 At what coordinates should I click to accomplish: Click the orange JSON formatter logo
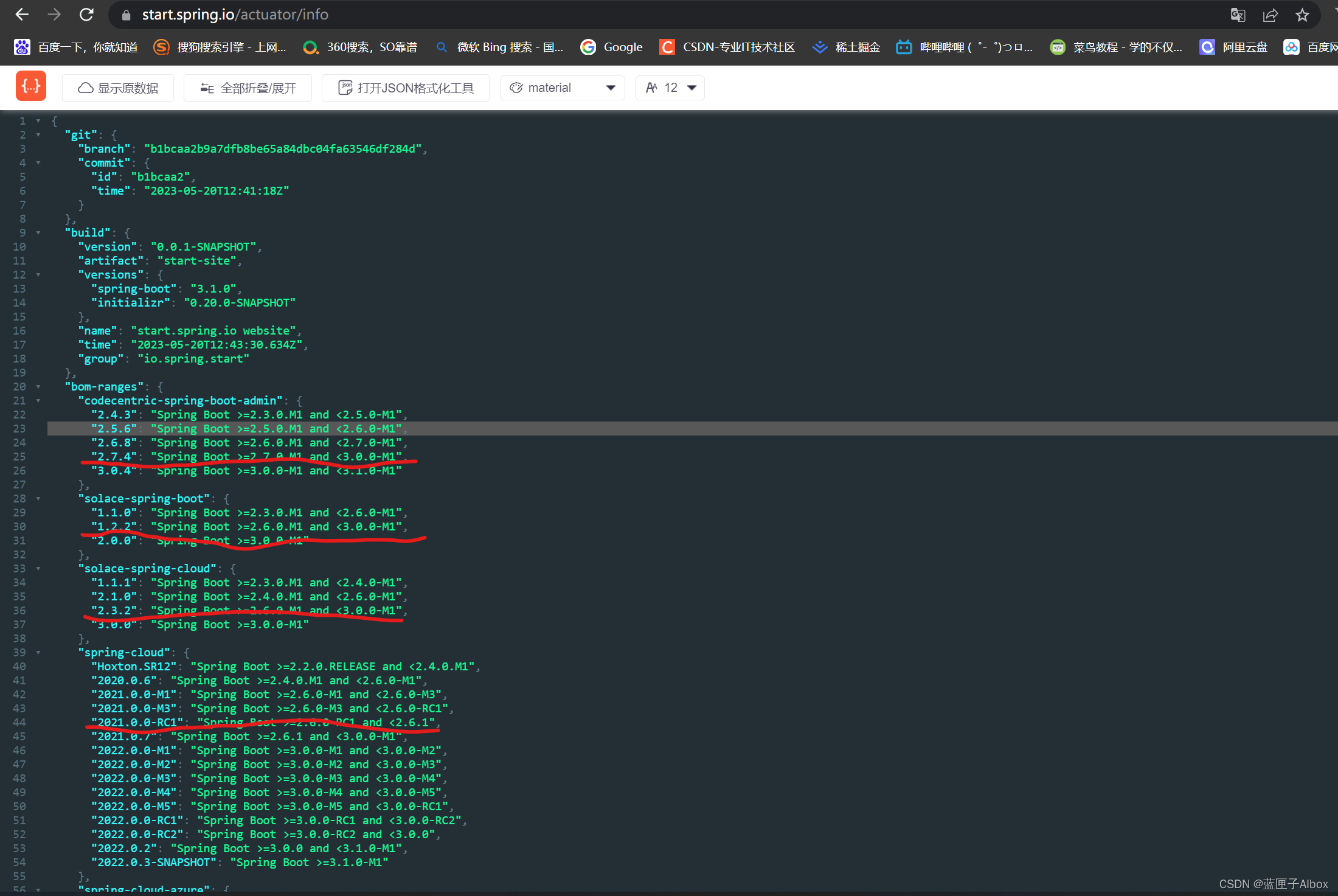[x=31, y=86]
